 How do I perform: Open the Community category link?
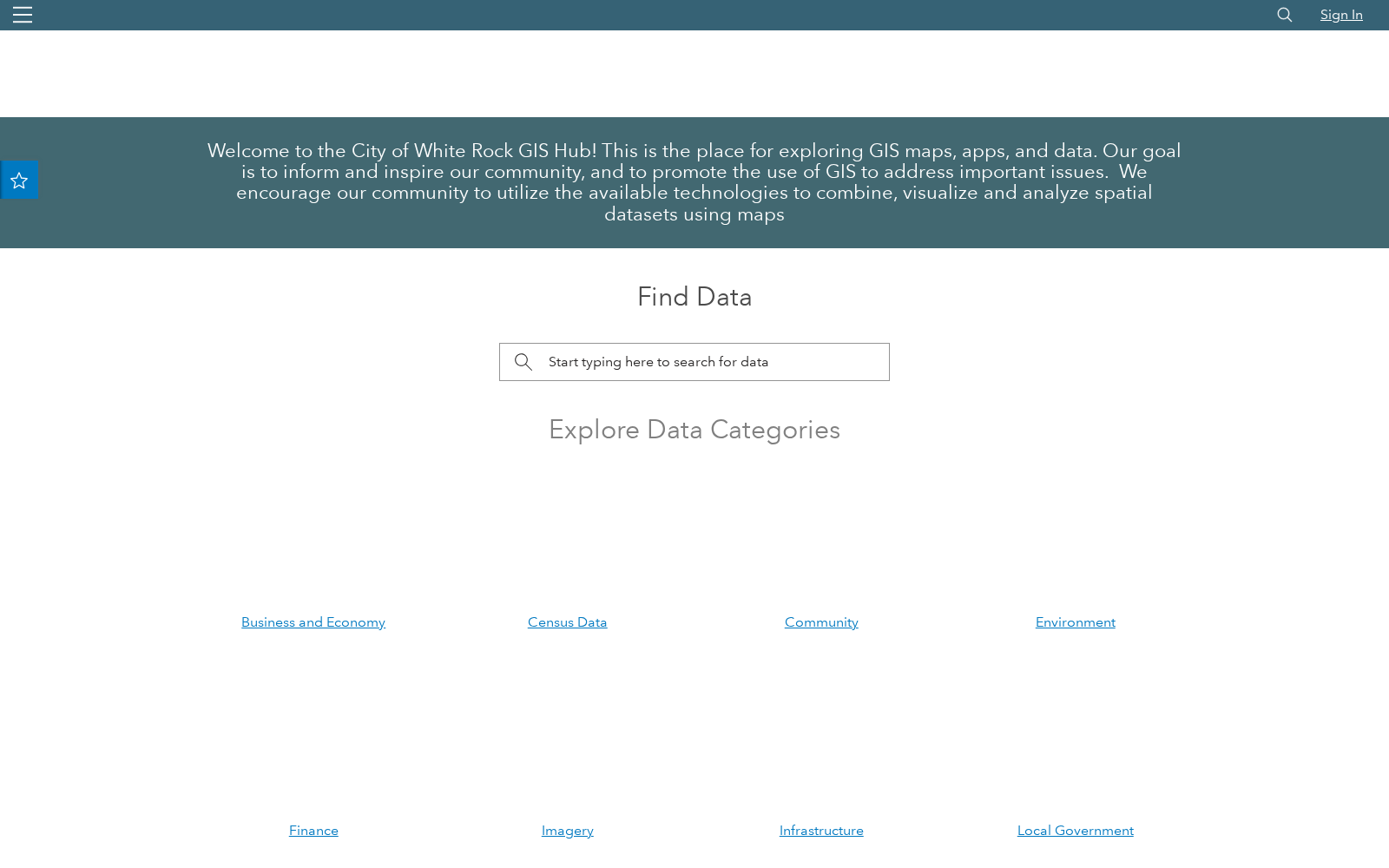click(821, 622)
